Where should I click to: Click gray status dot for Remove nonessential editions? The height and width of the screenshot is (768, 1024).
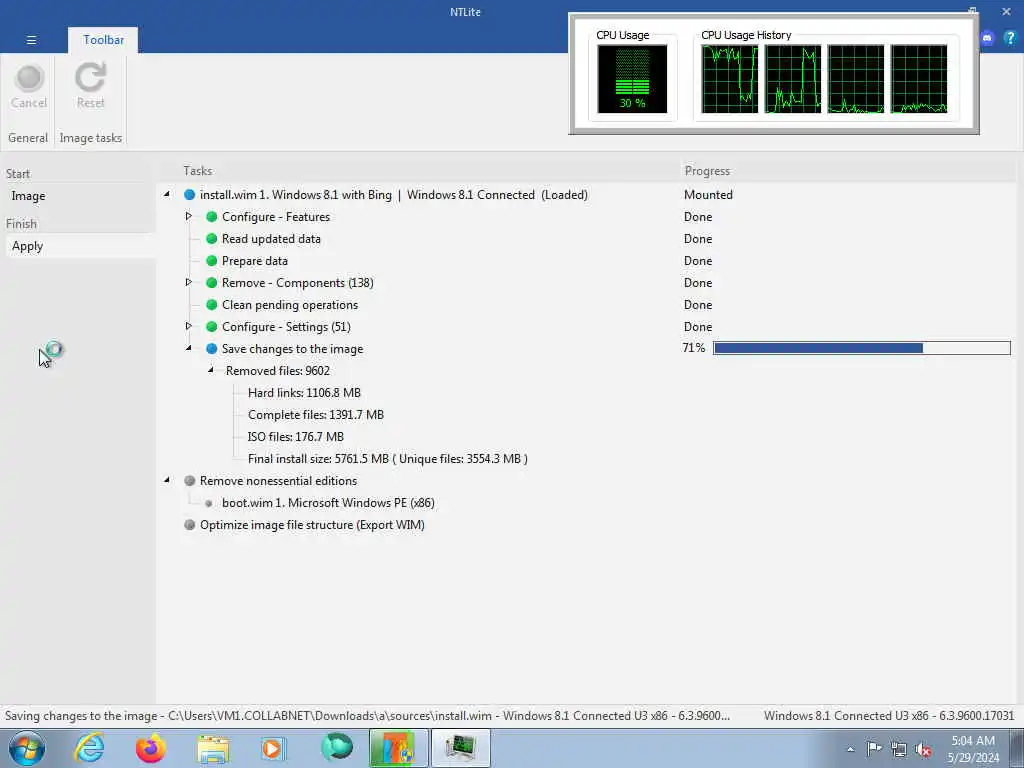[x=189, y=481]
